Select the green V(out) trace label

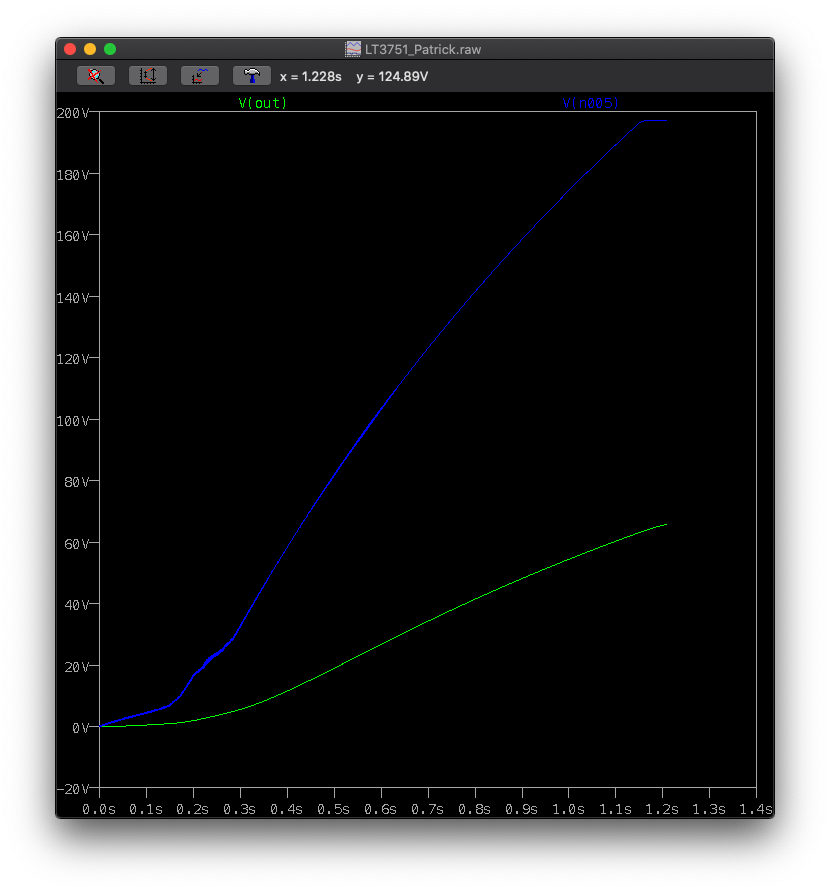pyautogui.click(x=263, y=103)
